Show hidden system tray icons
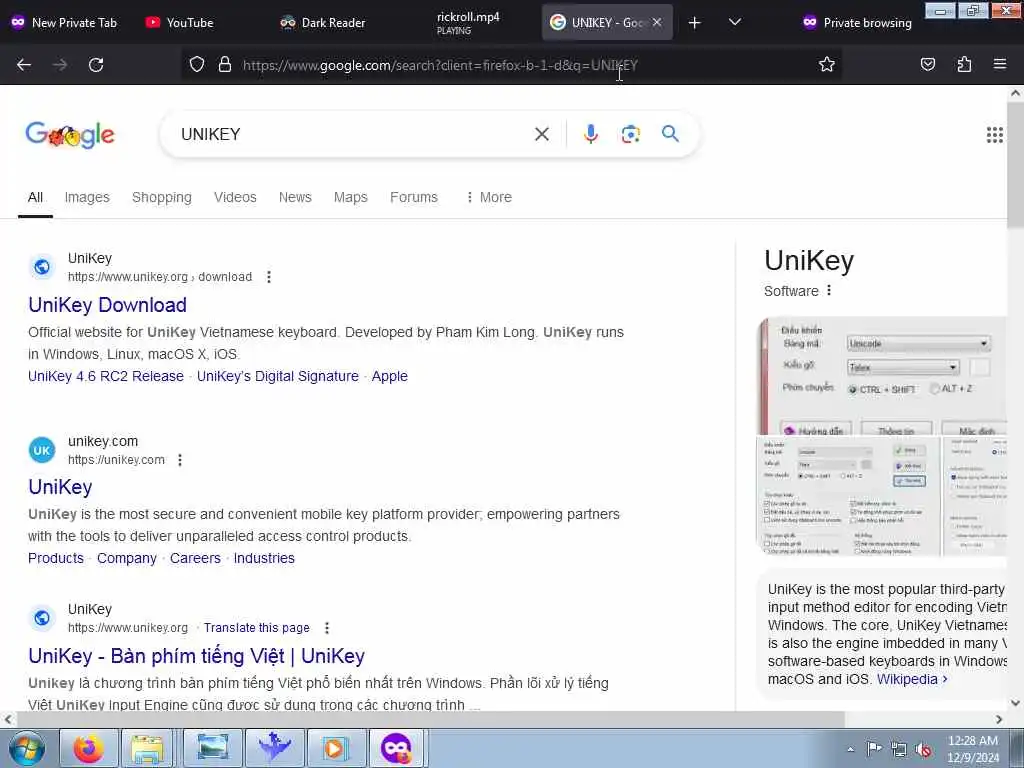Viewport: 1024px width, 768px height. [850, 750]
